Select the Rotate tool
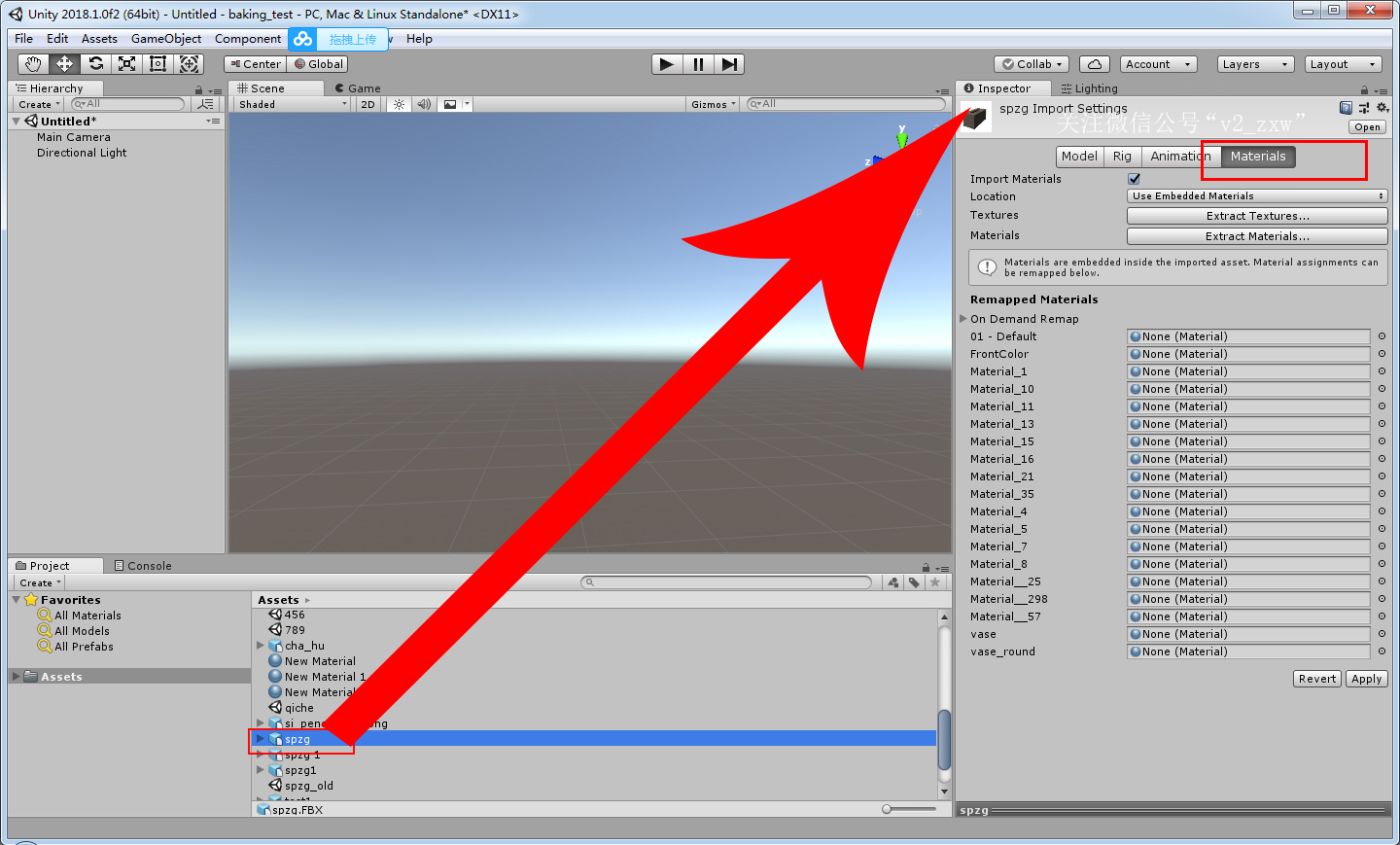Screen dimensions: 1400x845 click(95, 64)
